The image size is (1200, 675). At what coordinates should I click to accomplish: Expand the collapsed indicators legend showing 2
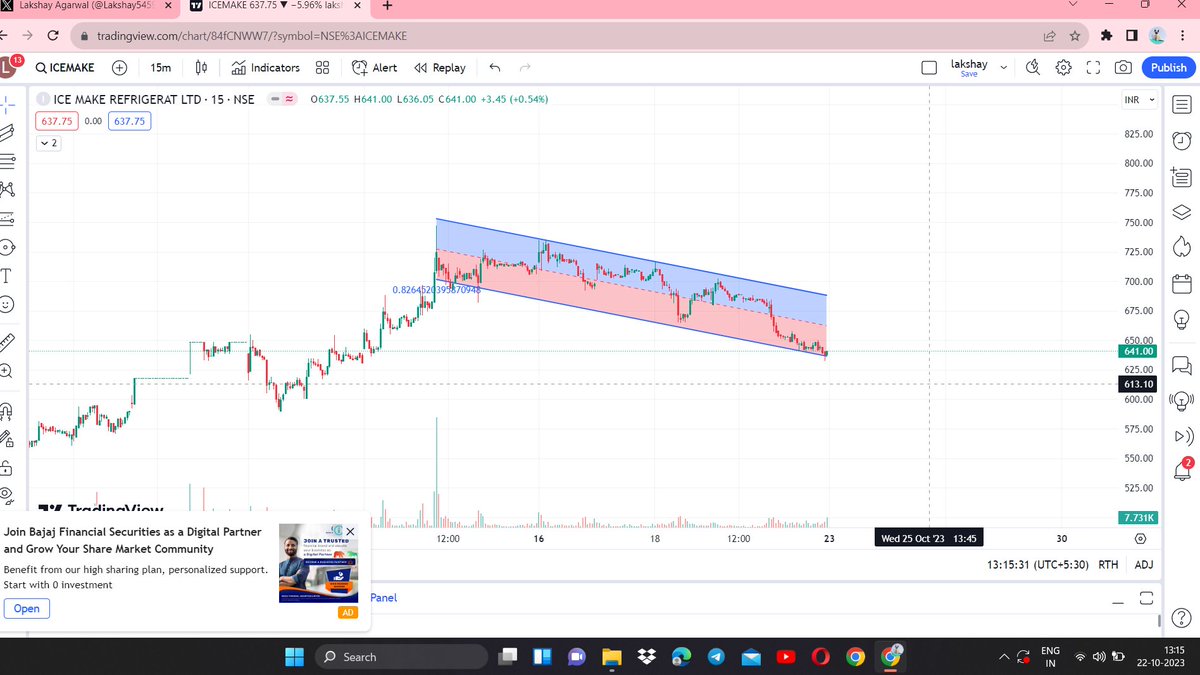tap(48, 143)
